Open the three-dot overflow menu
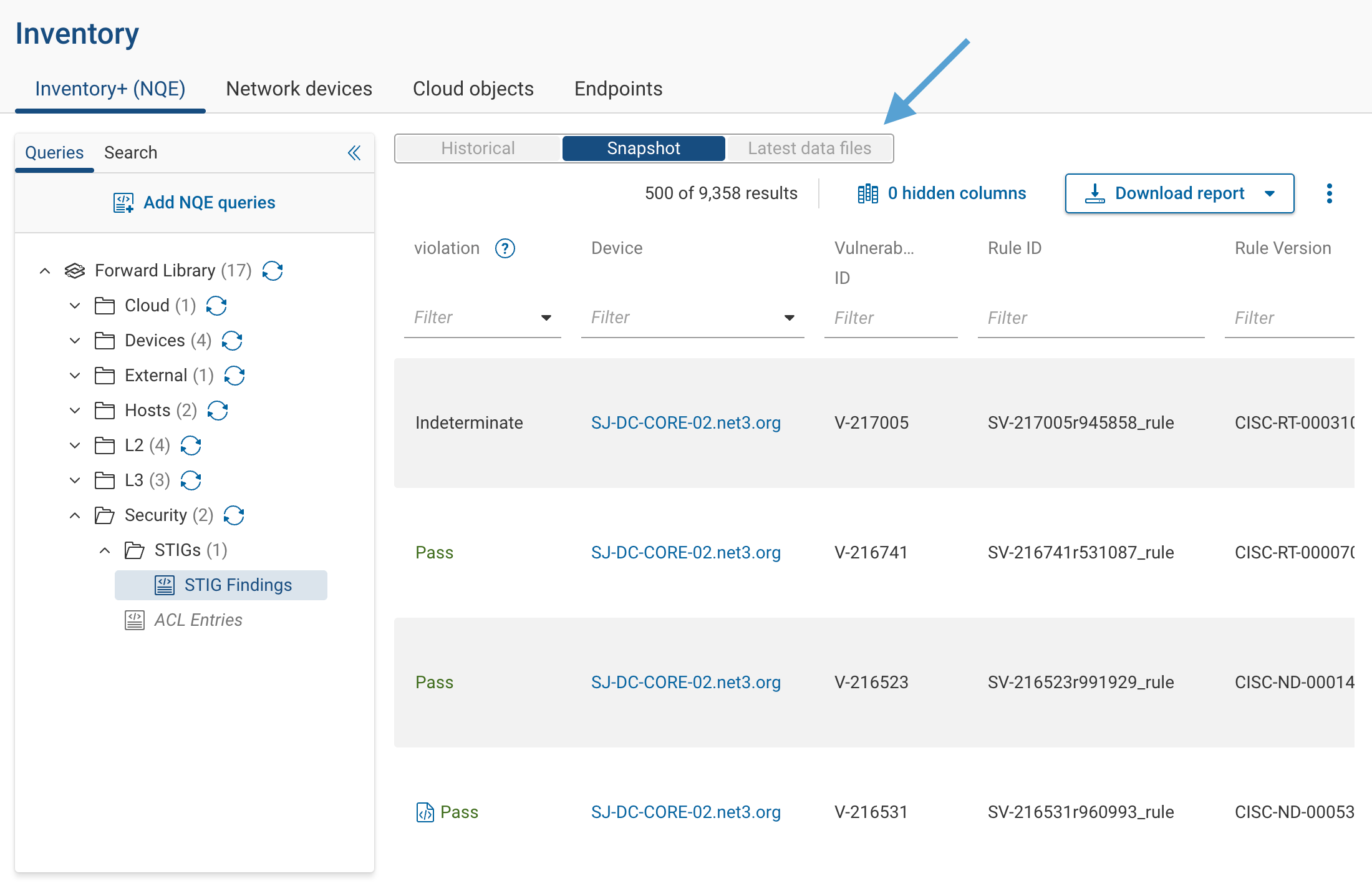Image resolution: width=1372 pixels, height=886 pixels. click(x=1330, y=193)
